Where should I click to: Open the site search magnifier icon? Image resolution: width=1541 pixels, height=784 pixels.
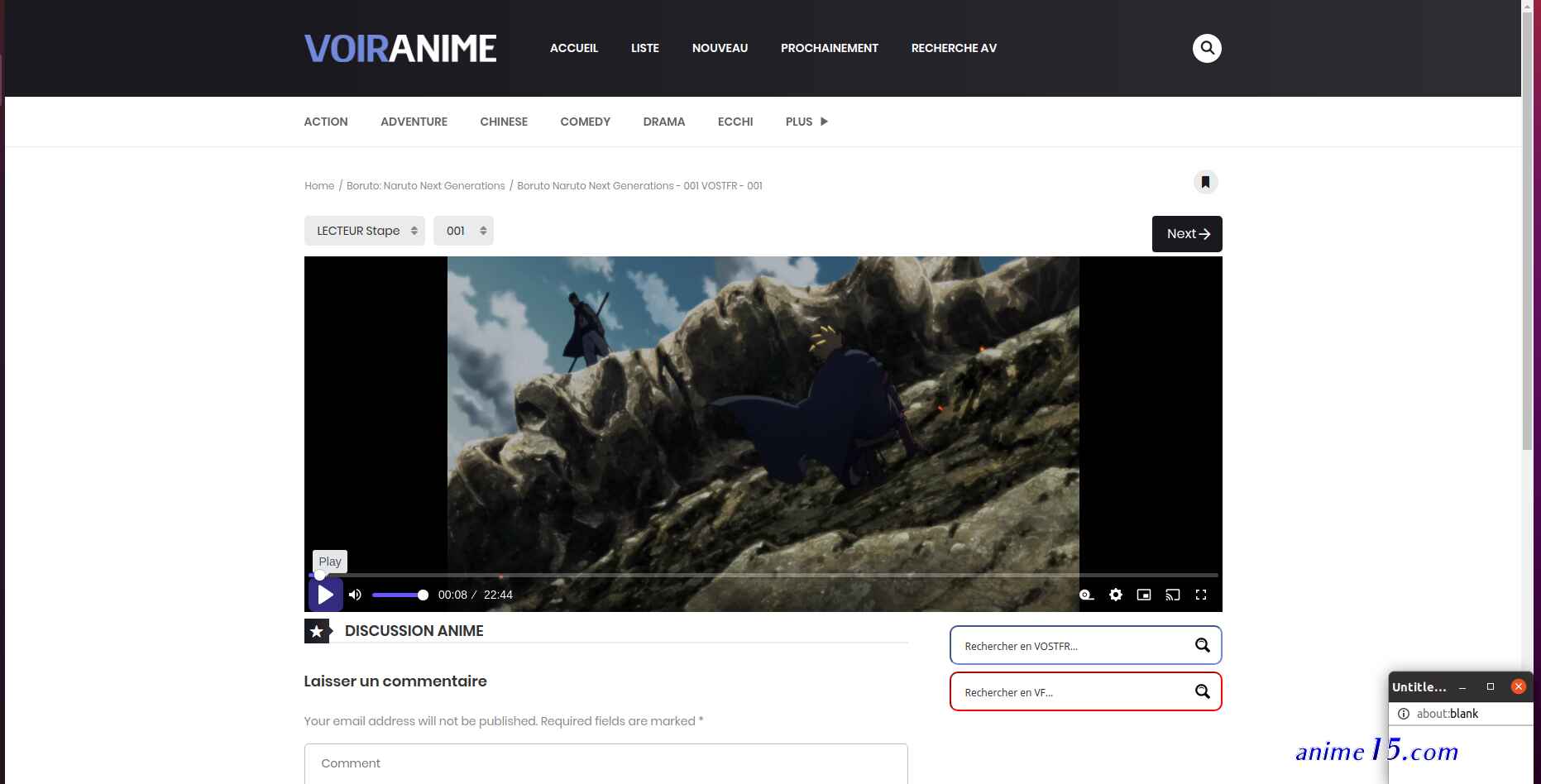(1207, 48)
